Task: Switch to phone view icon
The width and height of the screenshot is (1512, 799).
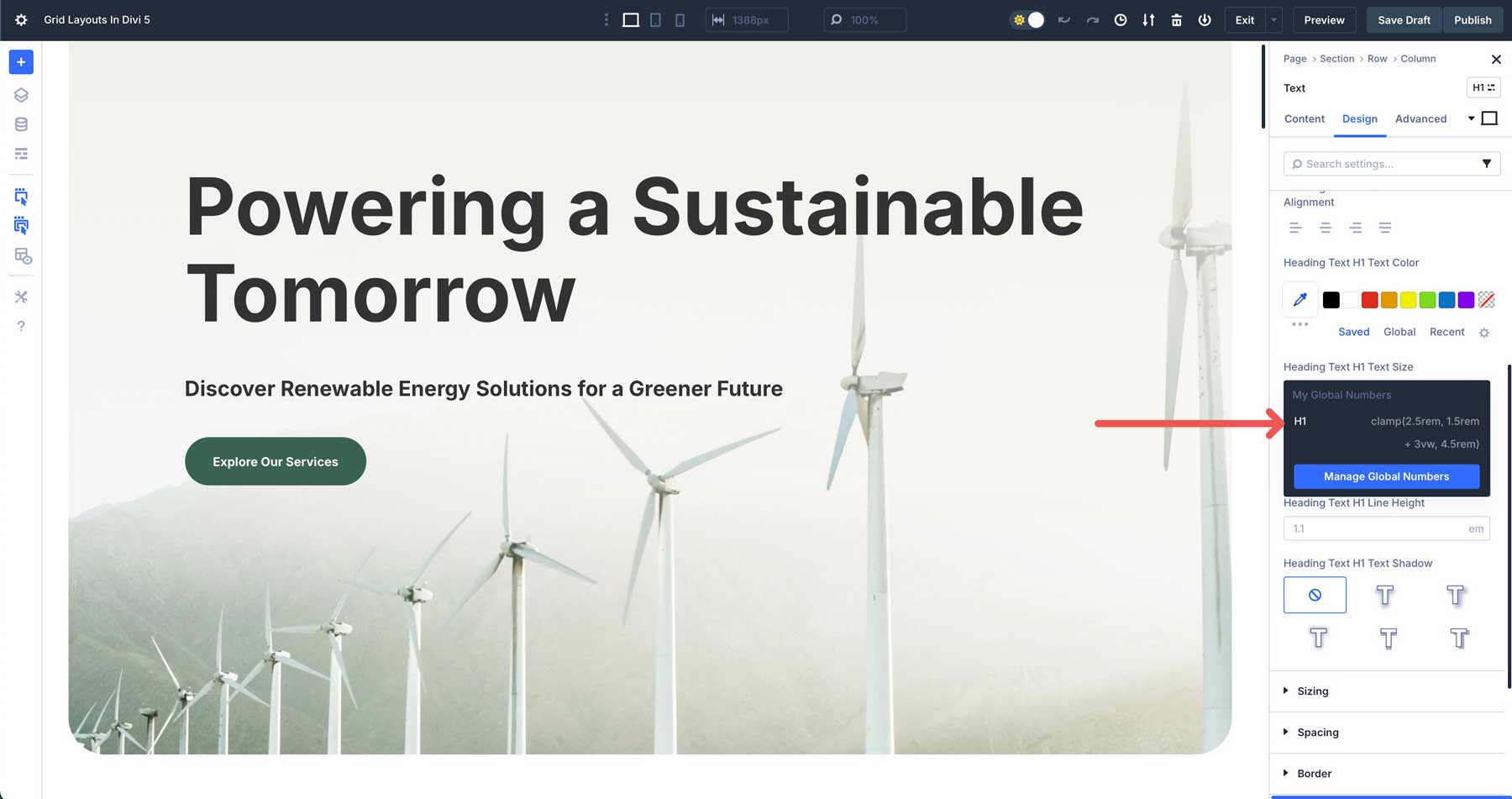Action: click(x=680, y=20)
